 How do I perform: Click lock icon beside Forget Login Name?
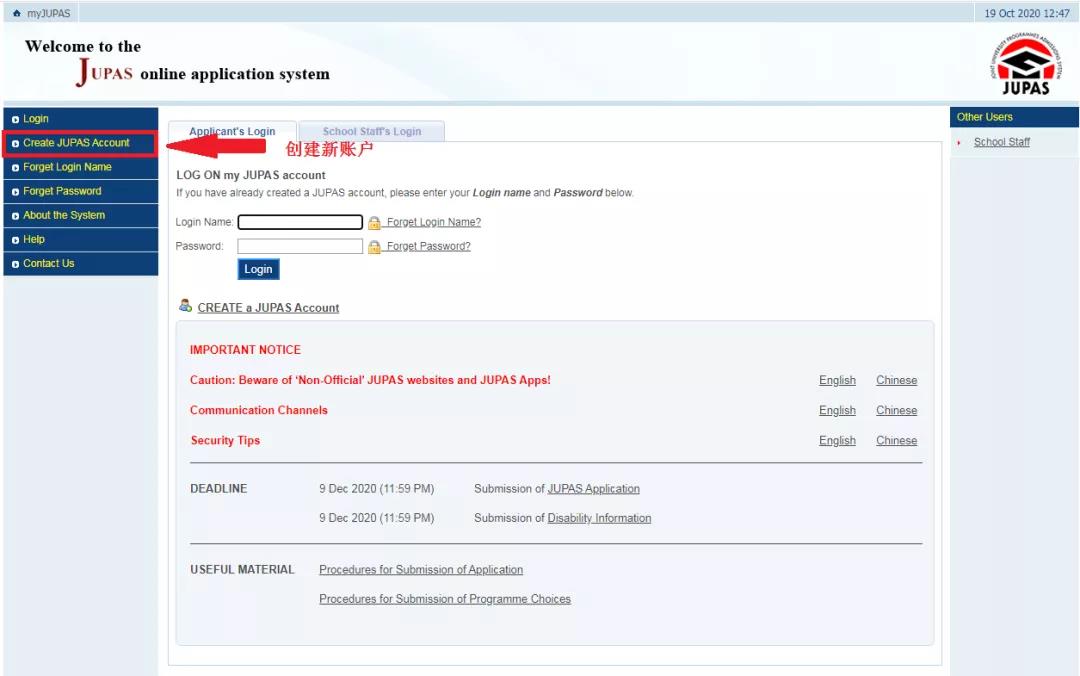pos(374,223)
